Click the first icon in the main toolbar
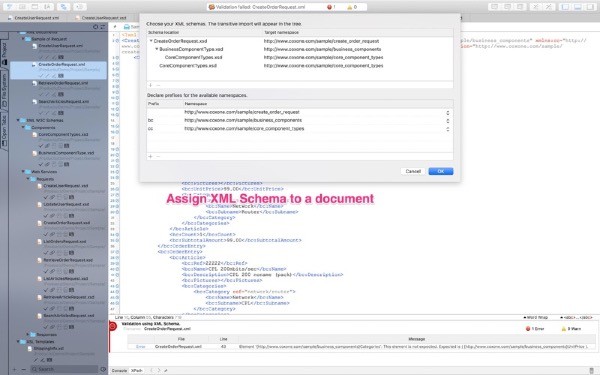600x375 pixels. click(x=10, y=7)
